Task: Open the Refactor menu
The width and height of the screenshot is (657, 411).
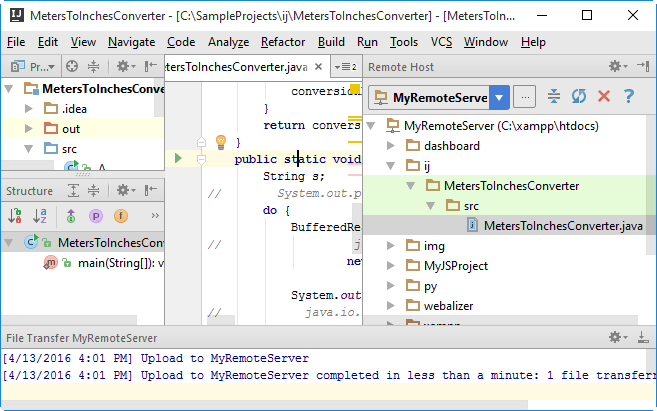Action: 283,42
